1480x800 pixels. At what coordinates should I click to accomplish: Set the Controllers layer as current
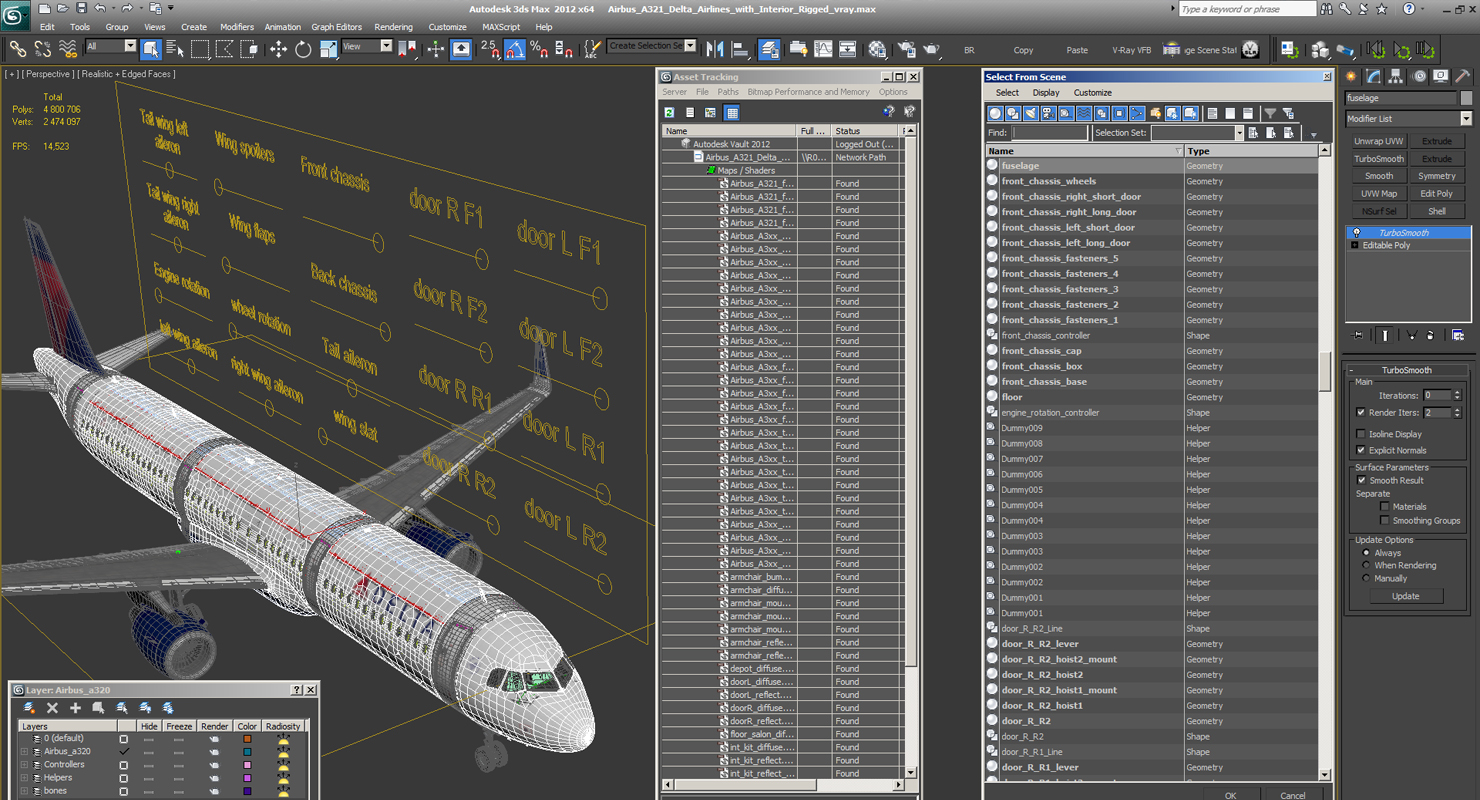click(124, 765)
